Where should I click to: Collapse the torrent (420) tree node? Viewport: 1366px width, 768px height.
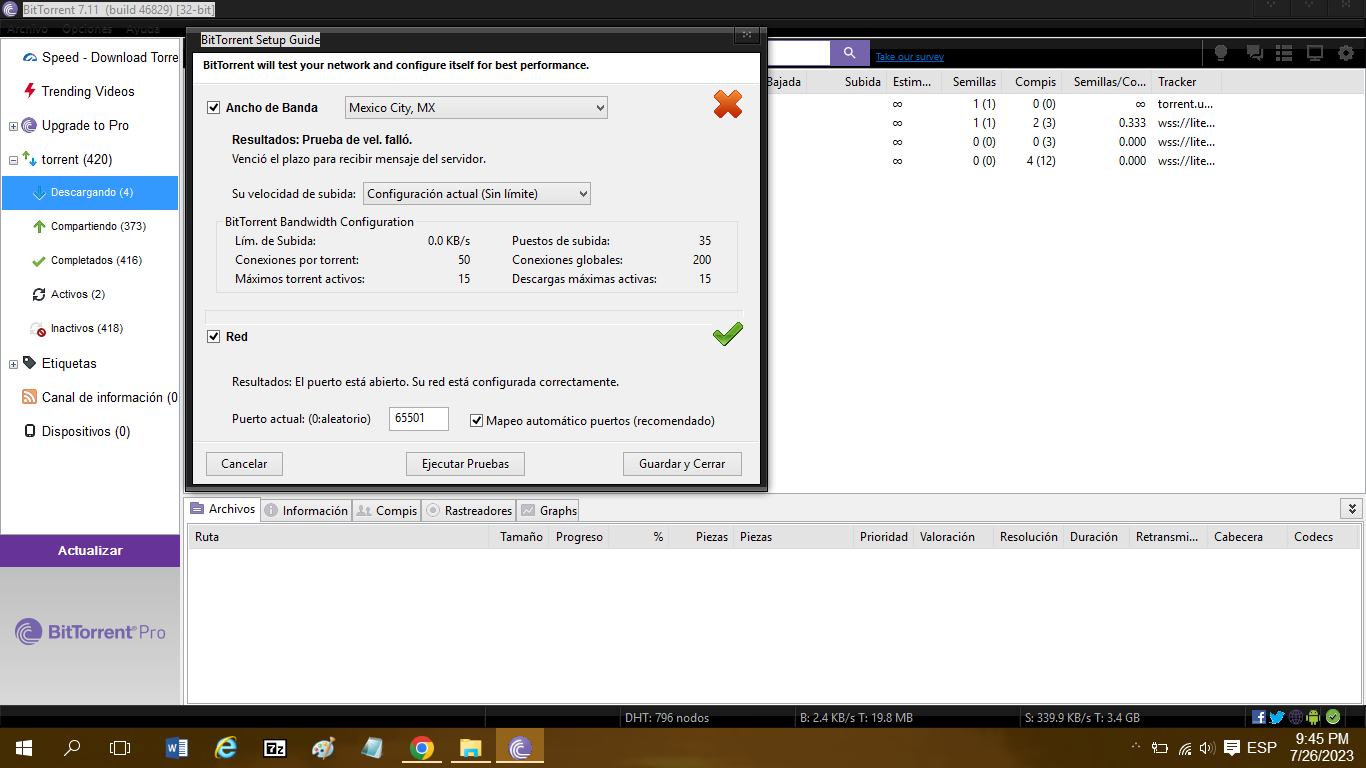coord(13,160)
